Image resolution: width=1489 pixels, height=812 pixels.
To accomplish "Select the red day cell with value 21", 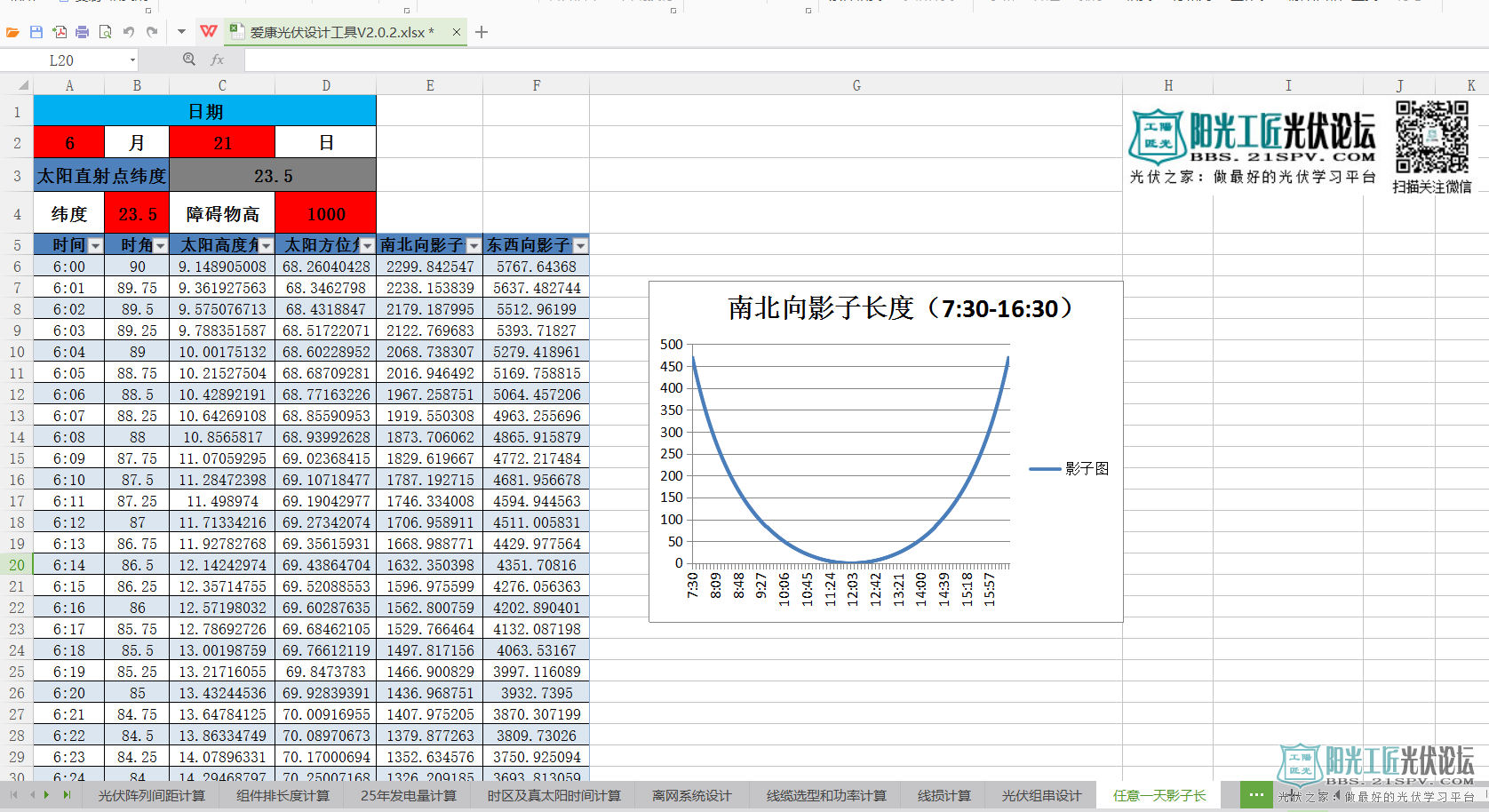I will click(222, 142).
